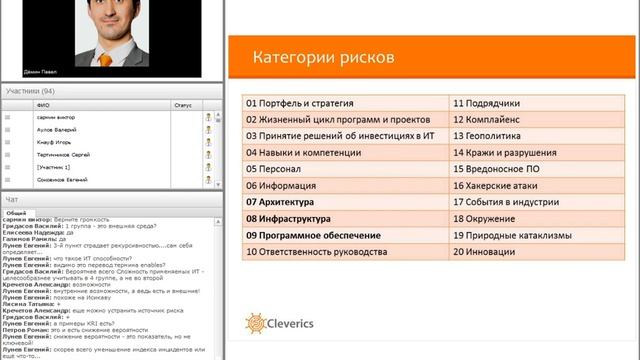
Task: Click row 15 Вредоносное ПО
Action: tap(537, 169)
